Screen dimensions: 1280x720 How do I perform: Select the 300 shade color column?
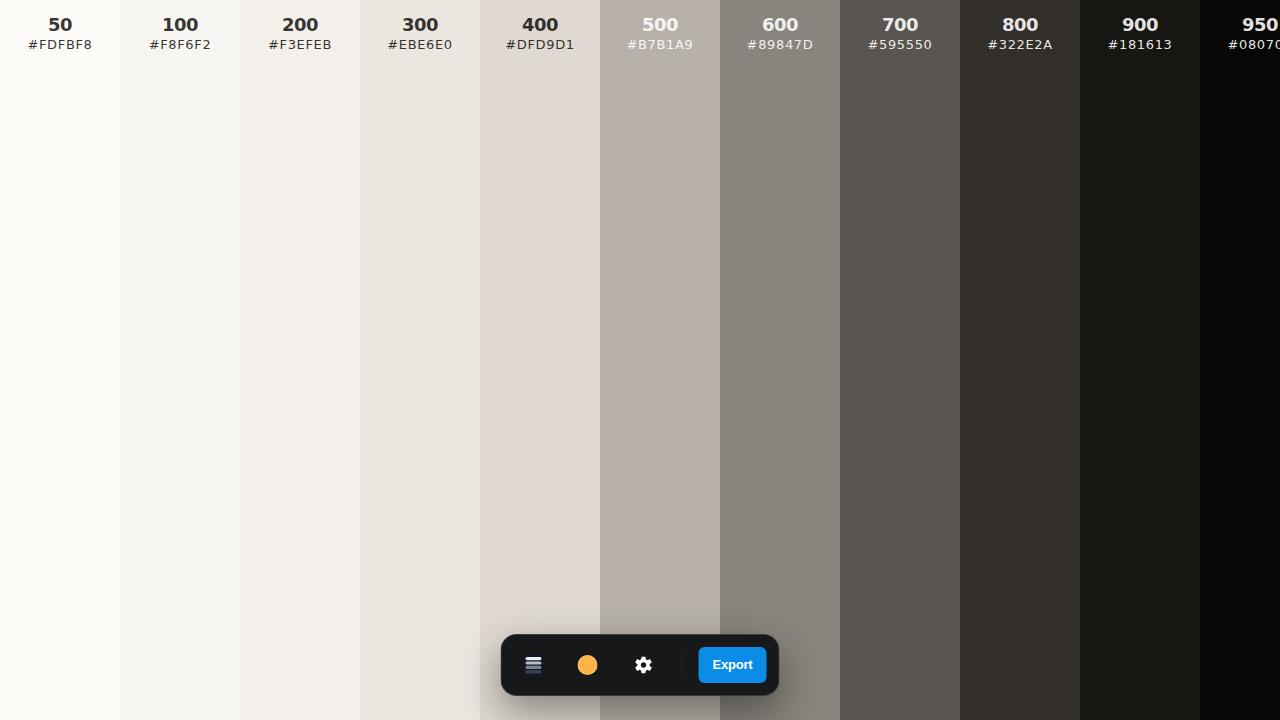(x=420, y=360)
